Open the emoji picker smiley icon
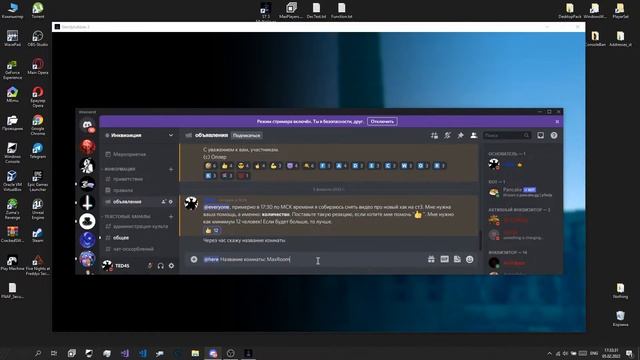 [470, 260]
